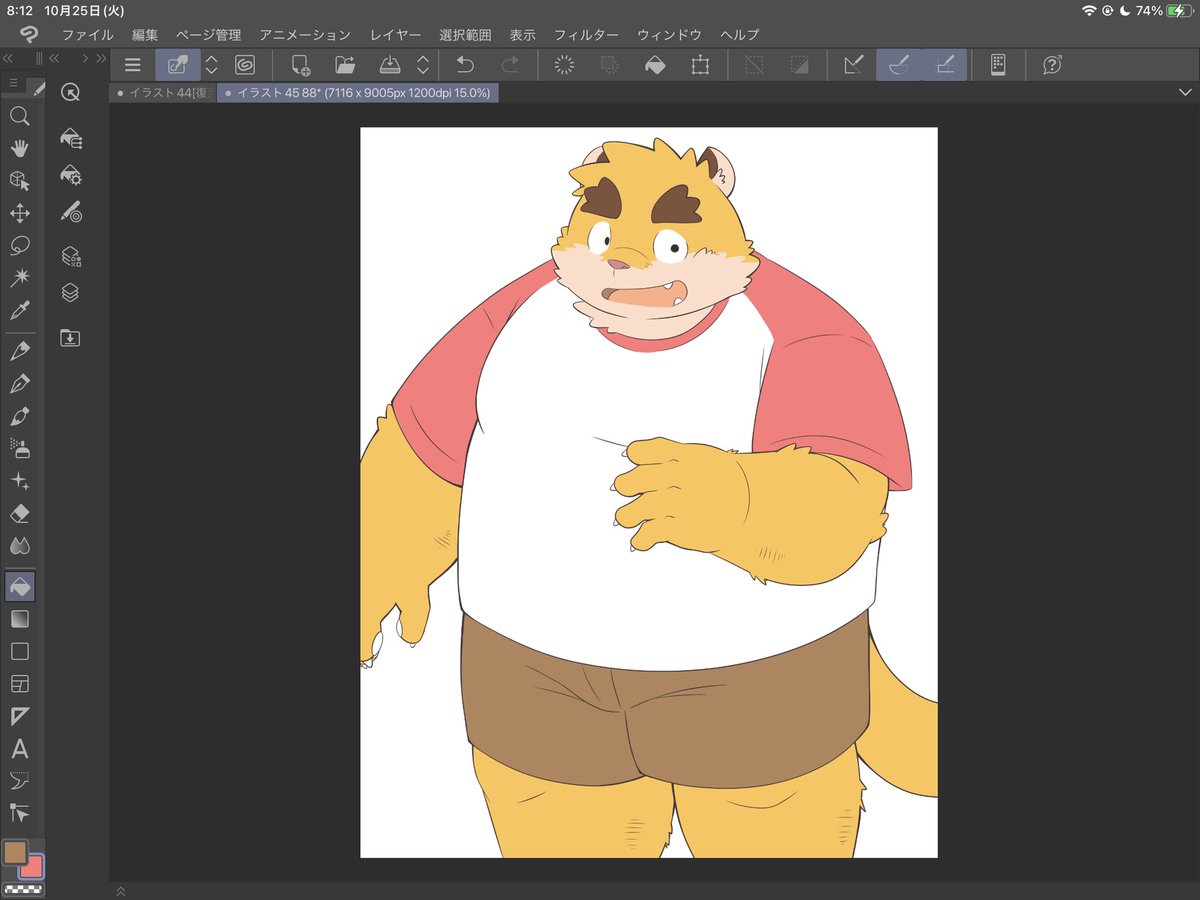Select the Eraser tool
This screenshot has height=900, width=1200.
coord(19,513)
